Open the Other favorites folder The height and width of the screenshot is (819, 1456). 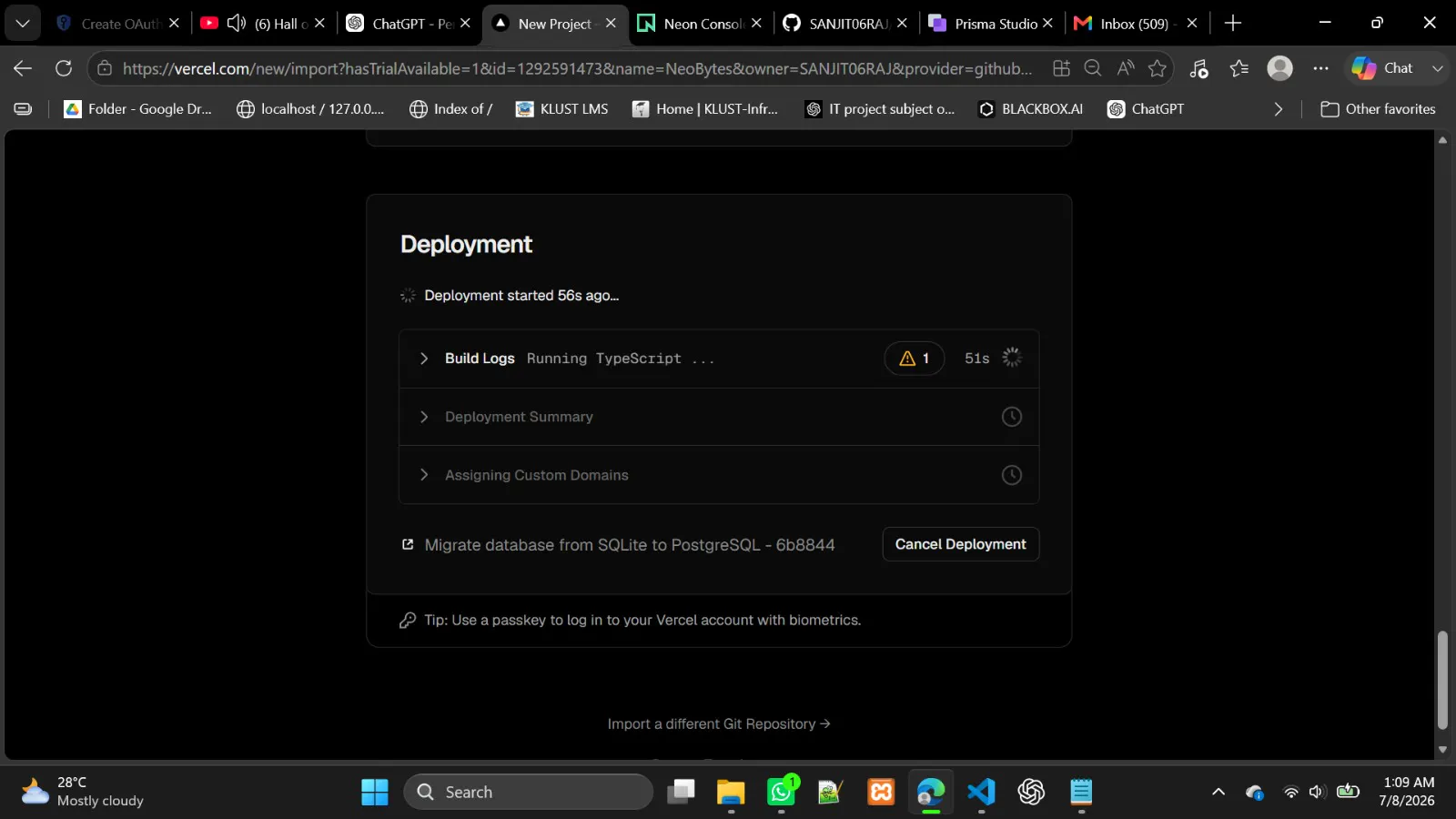[x=1378, y=109]
